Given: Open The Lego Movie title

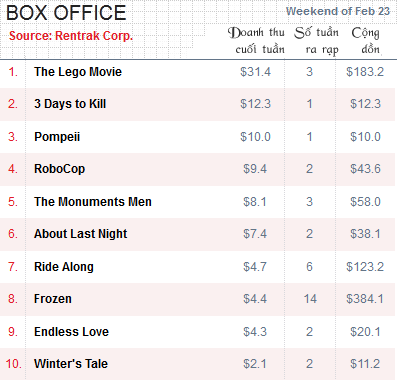Looking at the screenshot, I should click(78, 72).
